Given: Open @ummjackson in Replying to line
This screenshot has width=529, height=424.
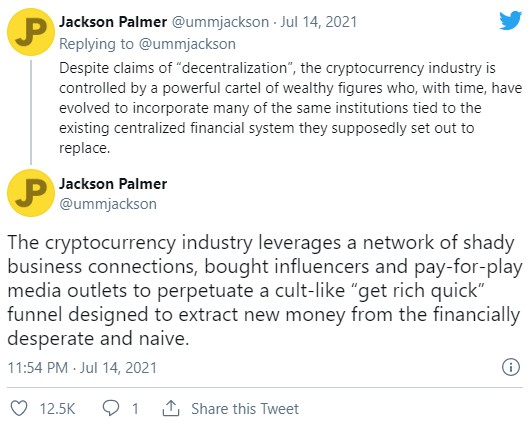Looking at the screenshot, I should pyautogui.click(x=187, y=44).
